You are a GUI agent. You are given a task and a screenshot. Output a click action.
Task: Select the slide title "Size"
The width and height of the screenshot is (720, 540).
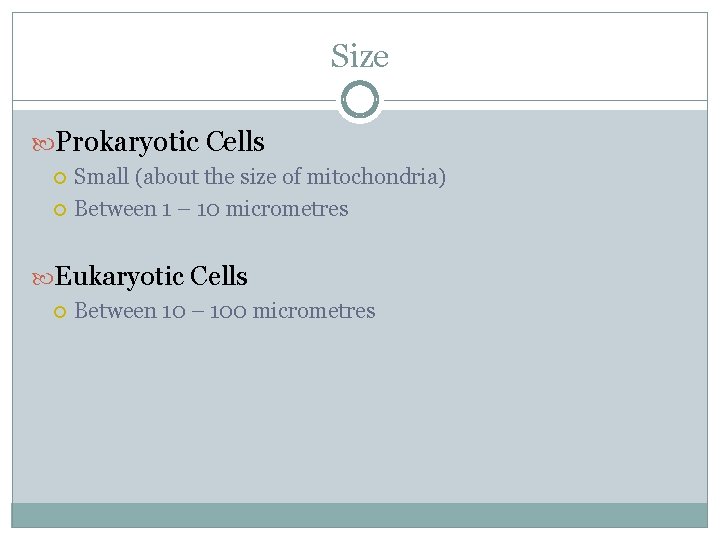tap(360, 56)
